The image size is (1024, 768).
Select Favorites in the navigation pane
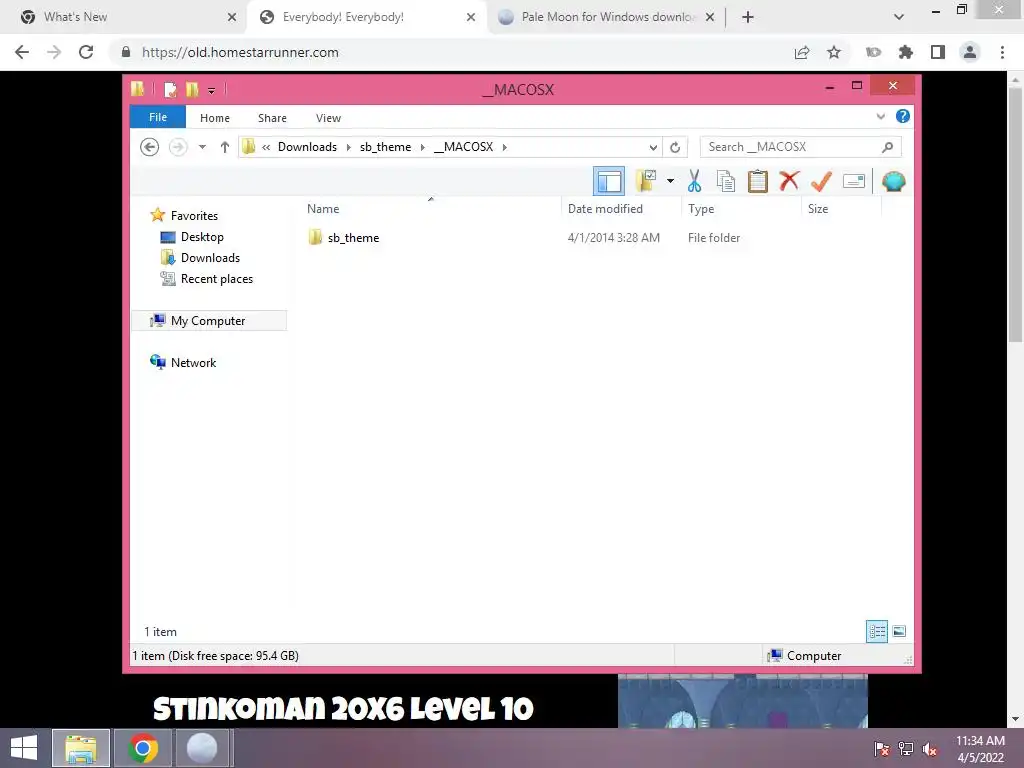pyautogui.click(x=194, y=216)
